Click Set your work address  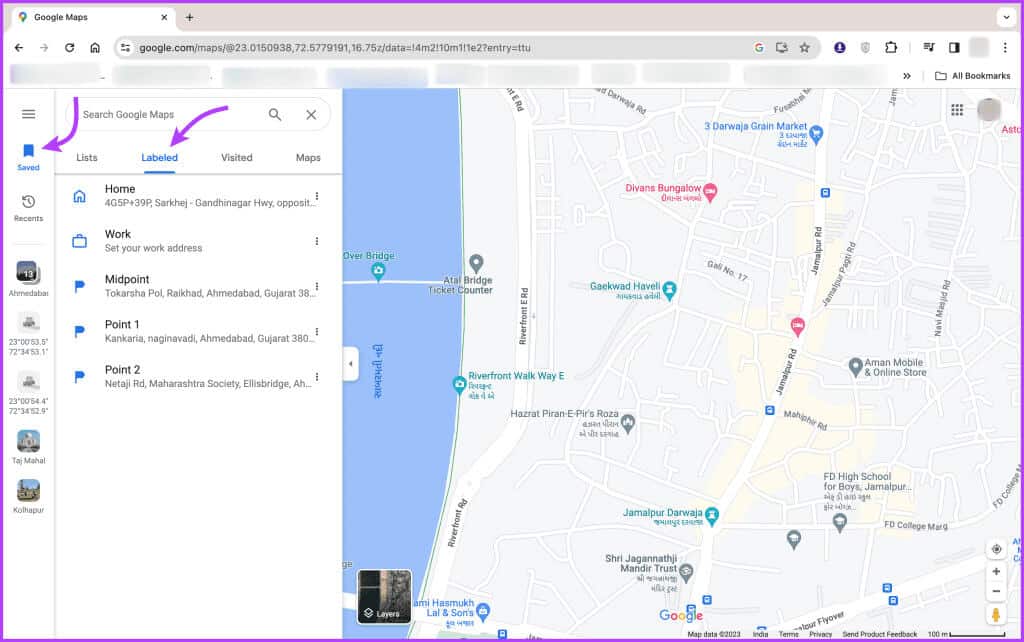pos(153,248)
